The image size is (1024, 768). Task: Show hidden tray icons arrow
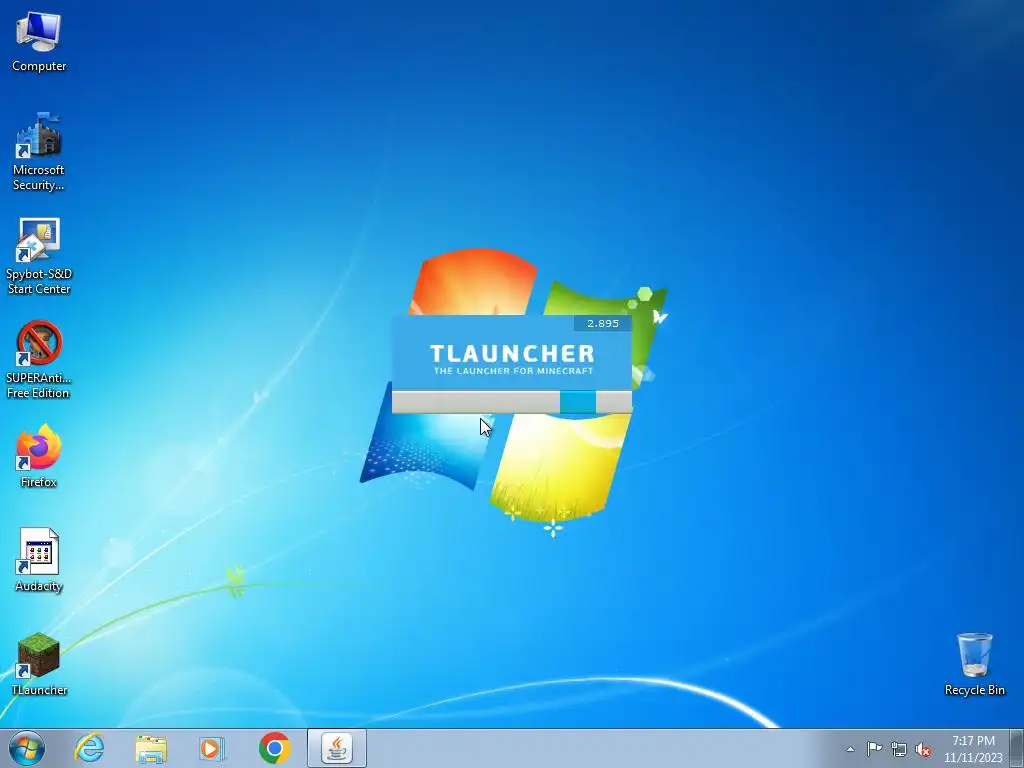tap(850, 749)
